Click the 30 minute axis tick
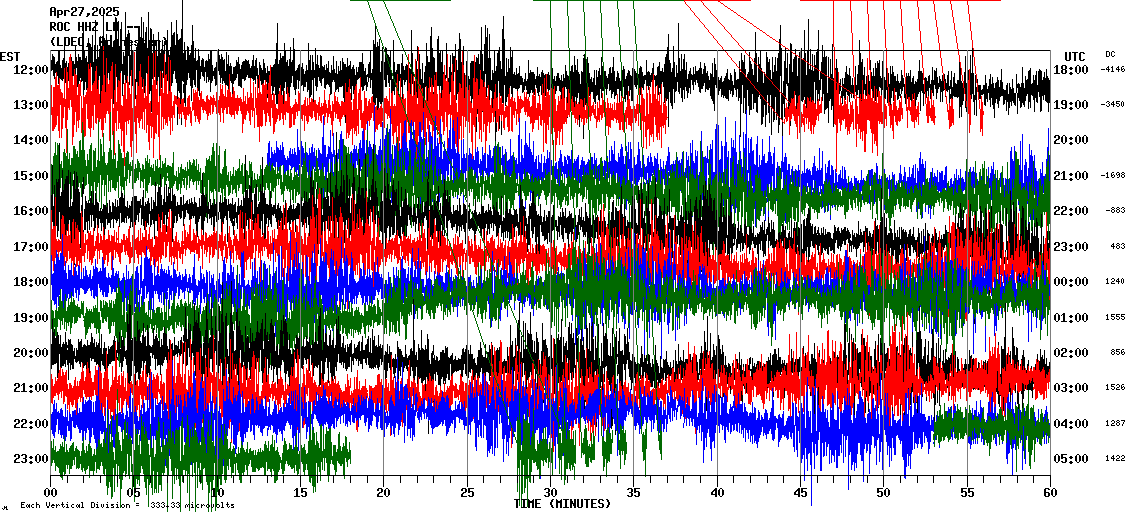The width and height of the screenshot is (1130, 519). [550, 493]
